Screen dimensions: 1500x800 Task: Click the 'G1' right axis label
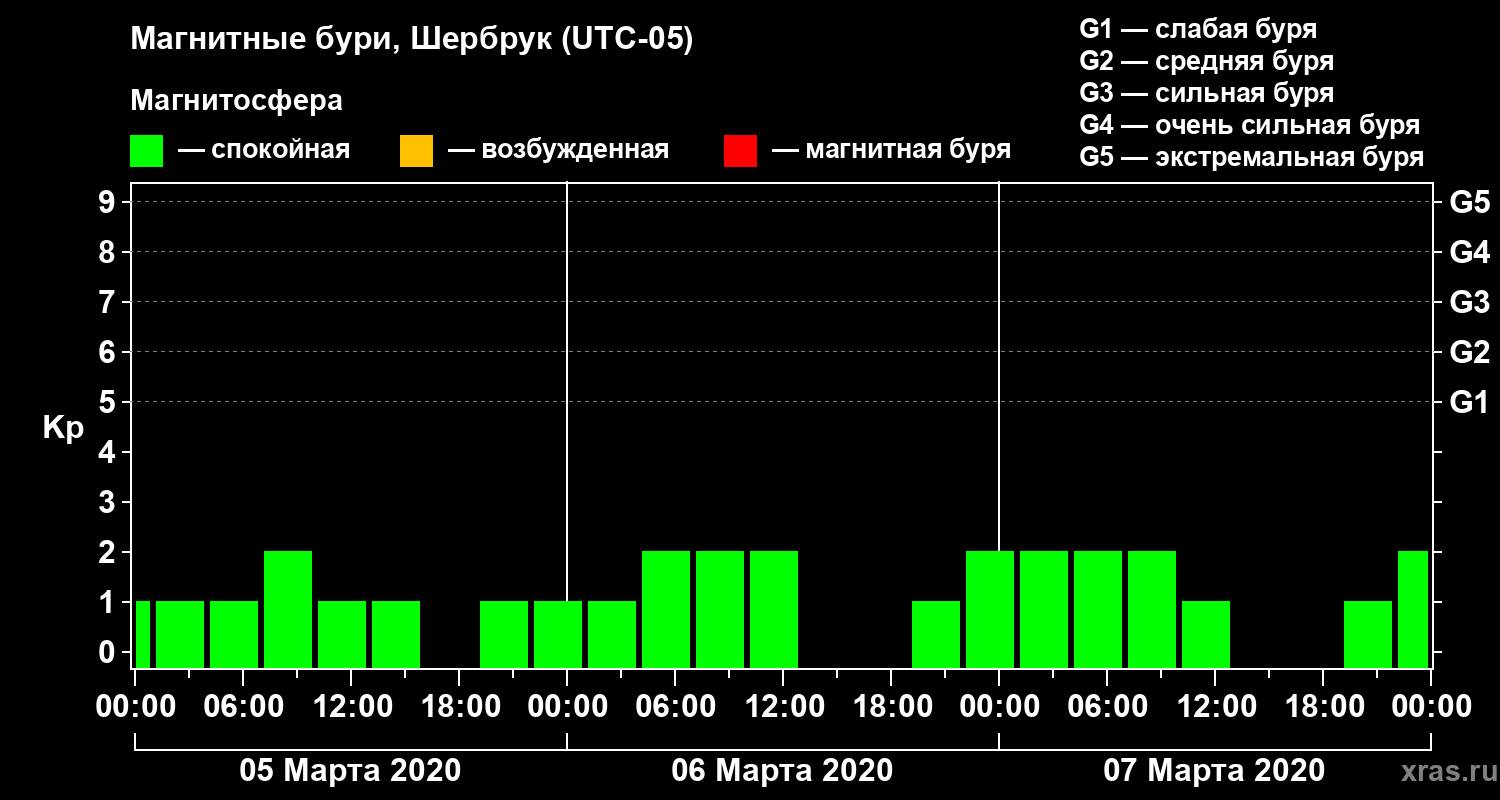[x=1469, y=402]
